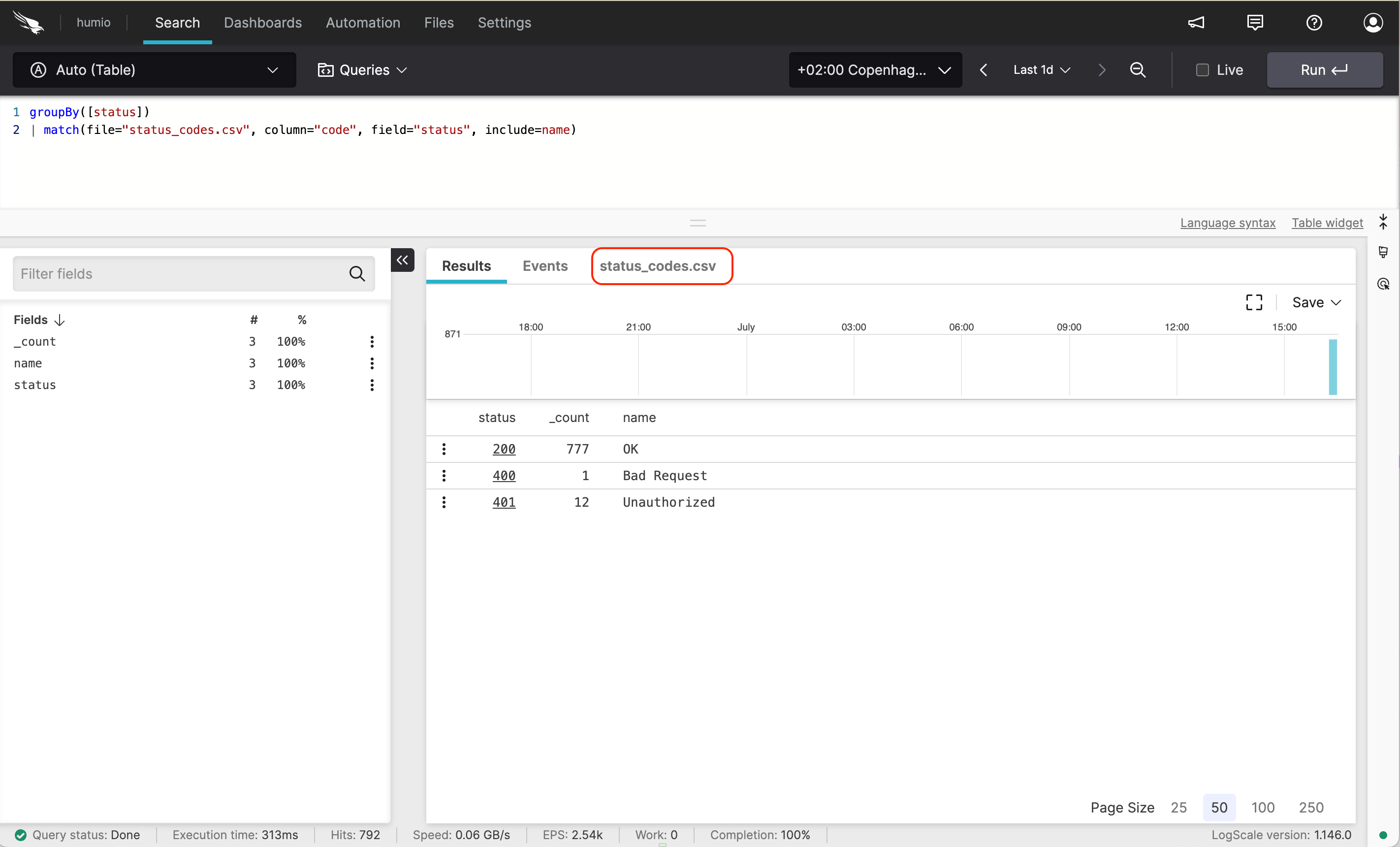Toggle the Fields sort direction arrow
Screen dimensions: 1400x847
(x=60, y=320)
